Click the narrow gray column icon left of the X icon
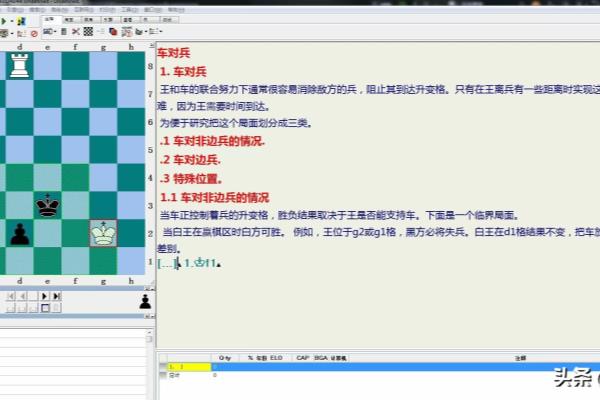The height and width of the screenshot is (400, 600). pos(64,31)
